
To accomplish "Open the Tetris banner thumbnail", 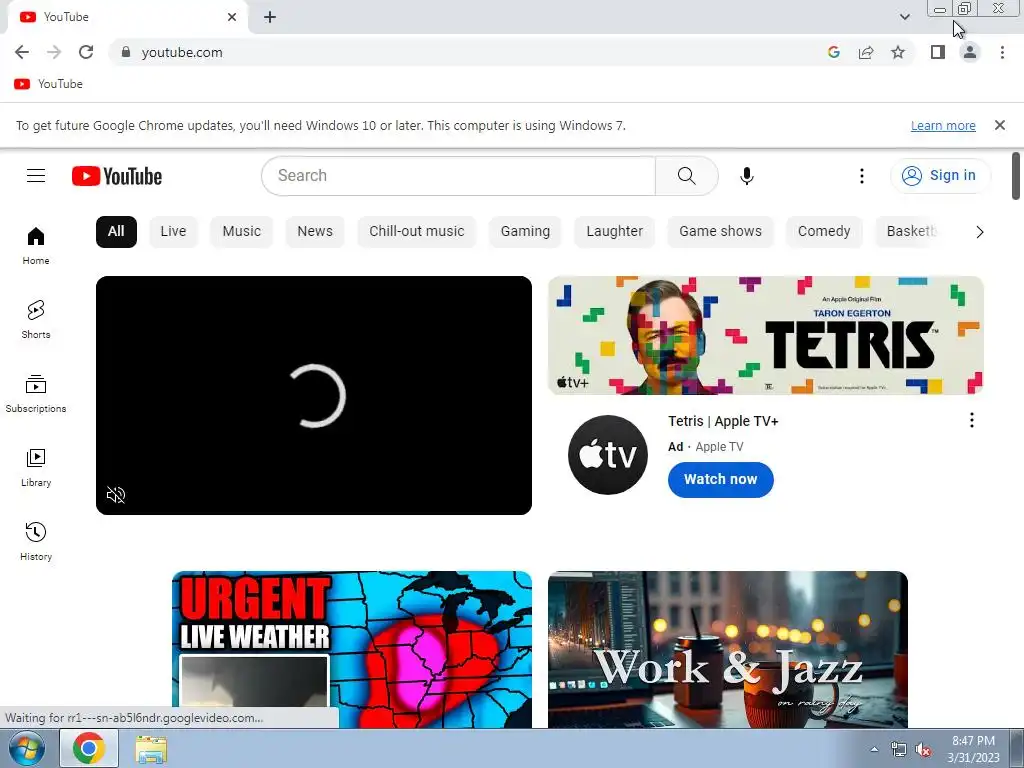I will click(765, 335).
